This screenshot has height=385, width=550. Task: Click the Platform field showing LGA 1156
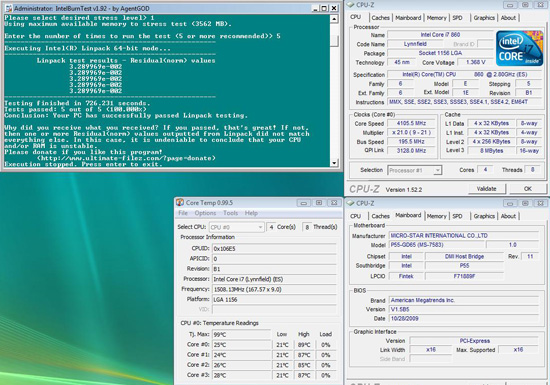click(x=274, y=299)
